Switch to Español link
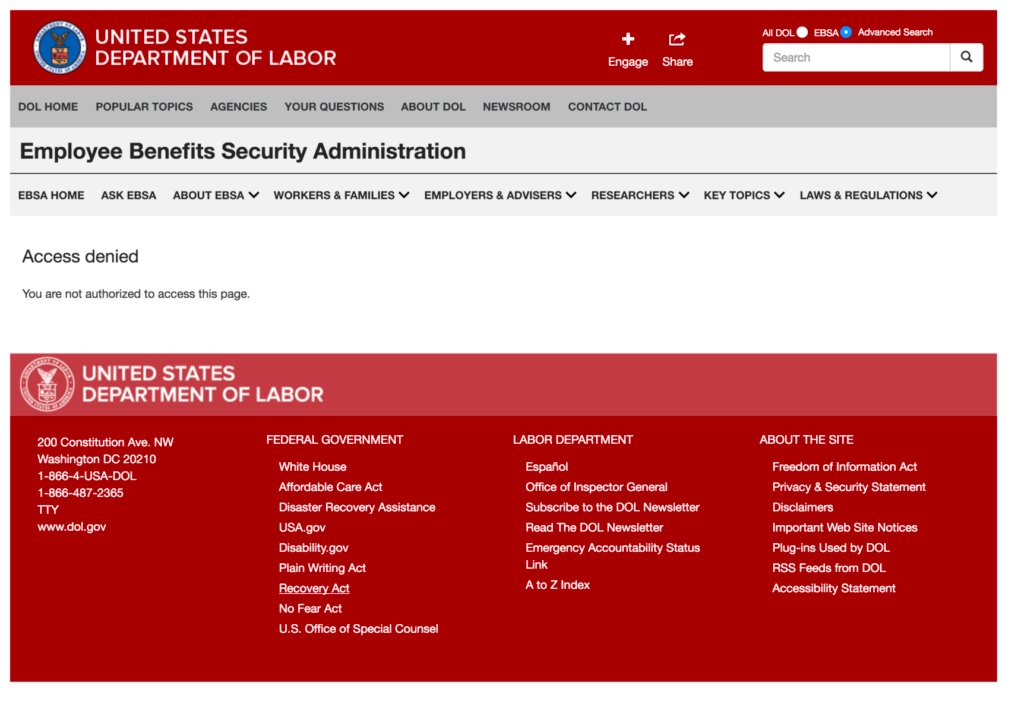 (547, 467)
